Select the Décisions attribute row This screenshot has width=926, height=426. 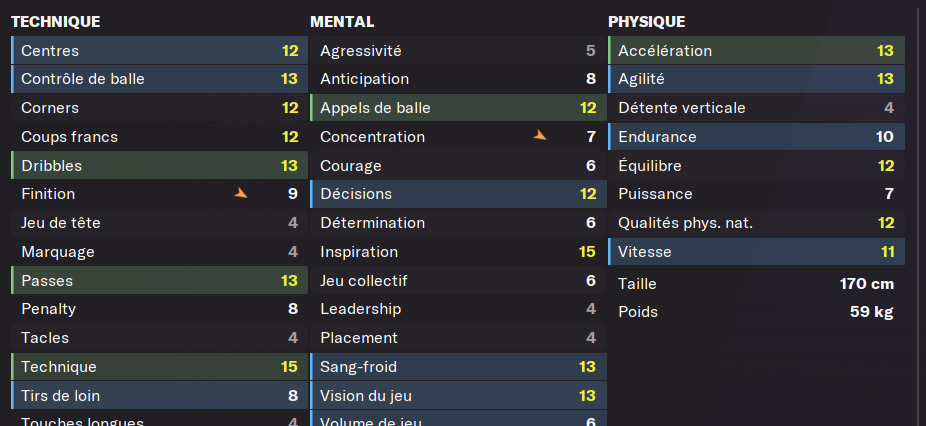pyautogui.click(x=458, y=194)
